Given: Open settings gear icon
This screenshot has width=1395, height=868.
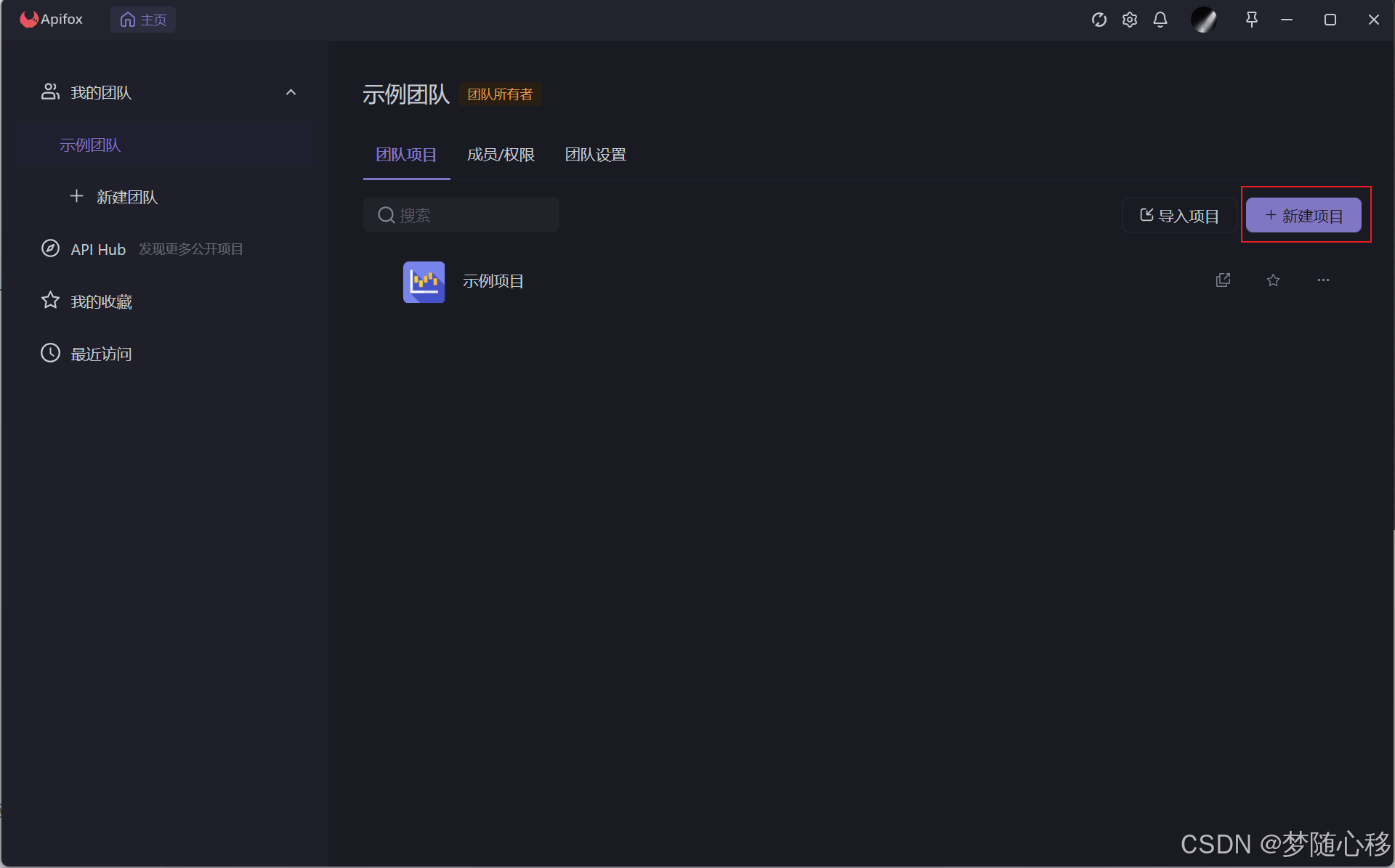Looking at the screenshot, I should click(x=1129, y=20).
